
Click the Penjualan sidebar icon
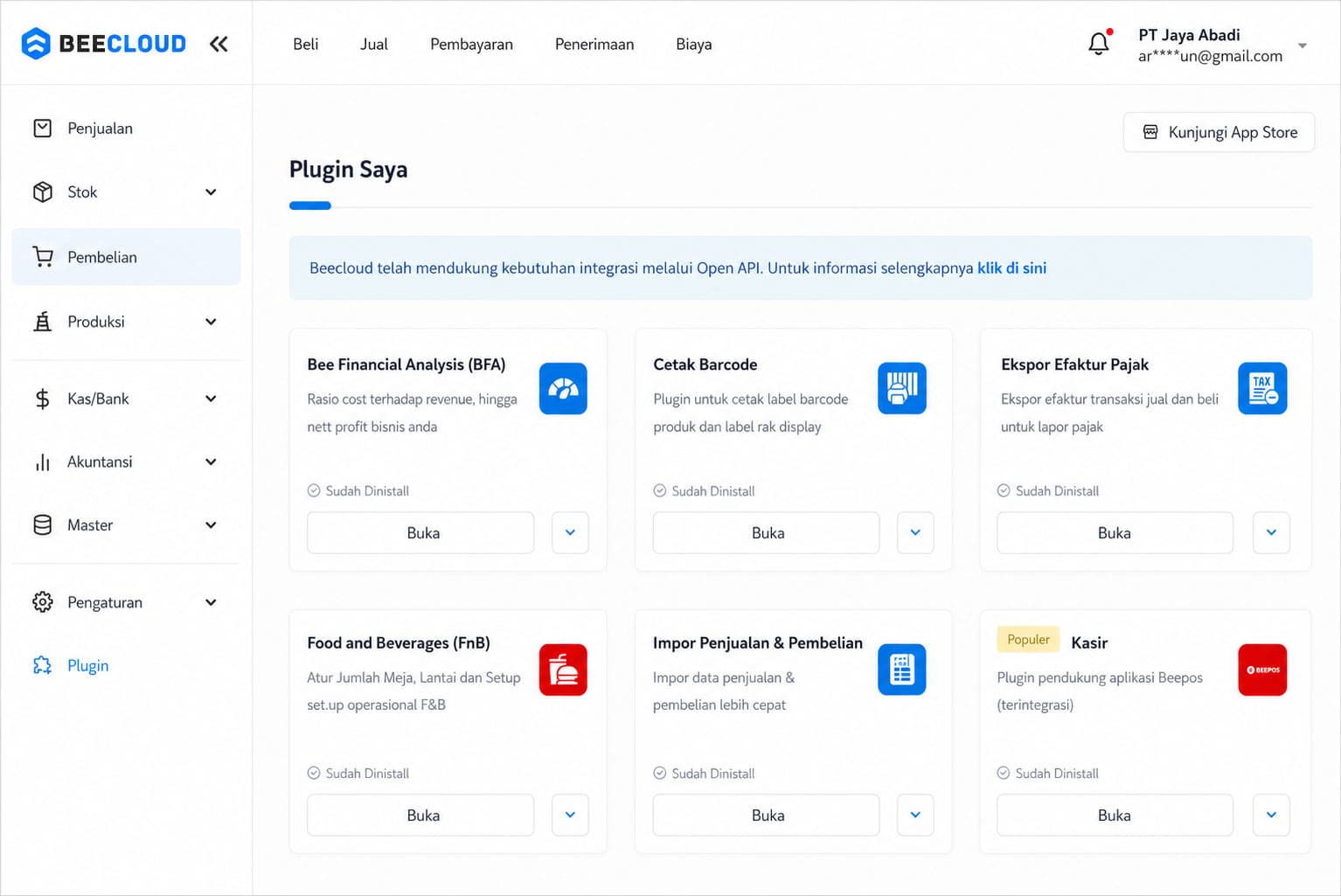42,128
